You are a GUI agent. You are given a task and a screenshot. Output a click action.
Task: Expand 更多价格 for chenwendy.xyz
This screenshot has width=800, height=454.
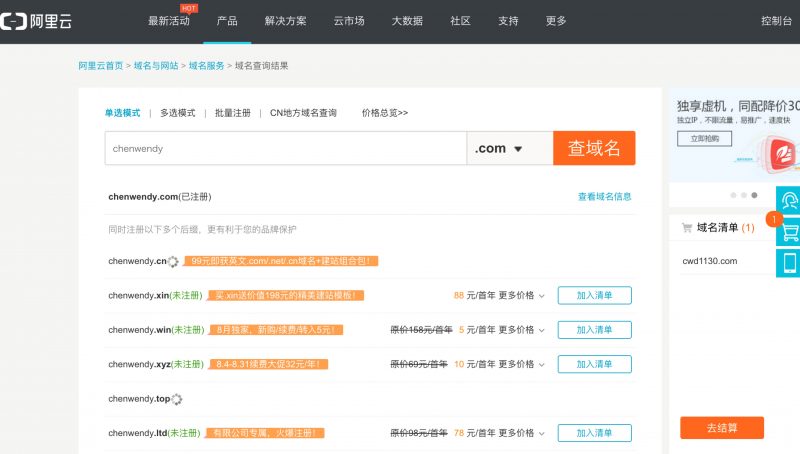(521, 364)
